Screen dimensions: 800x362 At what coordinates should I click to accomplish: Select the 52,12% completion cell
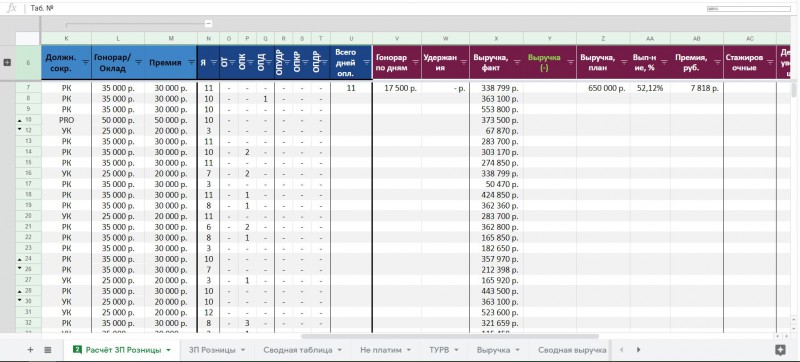point(650,88)
